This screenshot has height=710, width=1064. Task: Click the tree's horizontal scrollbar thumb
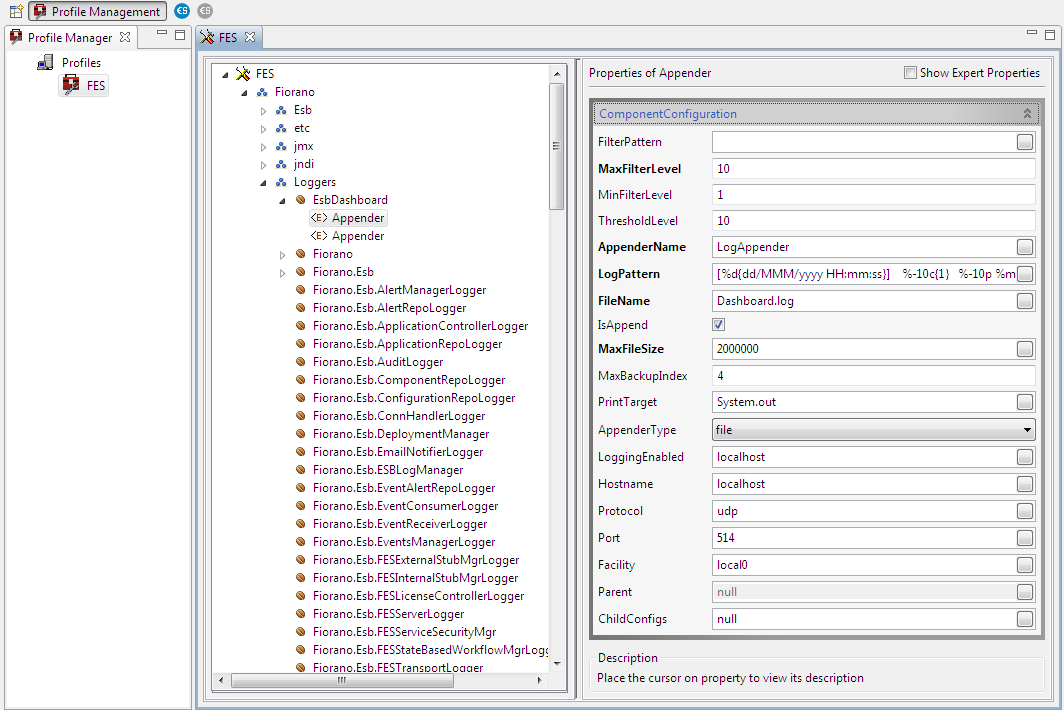click(x=341, y=680)
